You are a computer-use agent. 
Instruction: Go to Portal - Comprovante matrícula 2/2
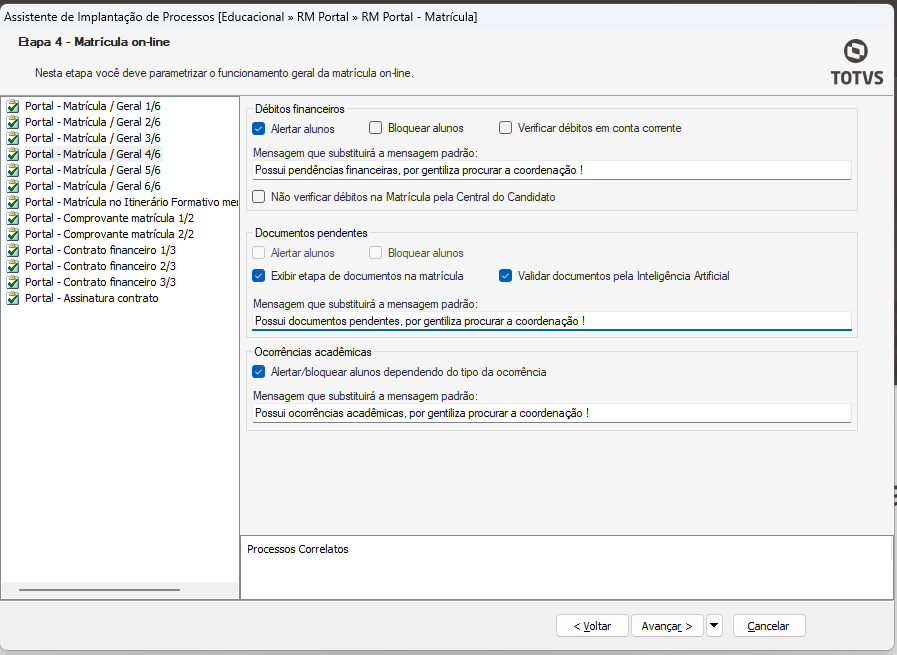[109, 234]
